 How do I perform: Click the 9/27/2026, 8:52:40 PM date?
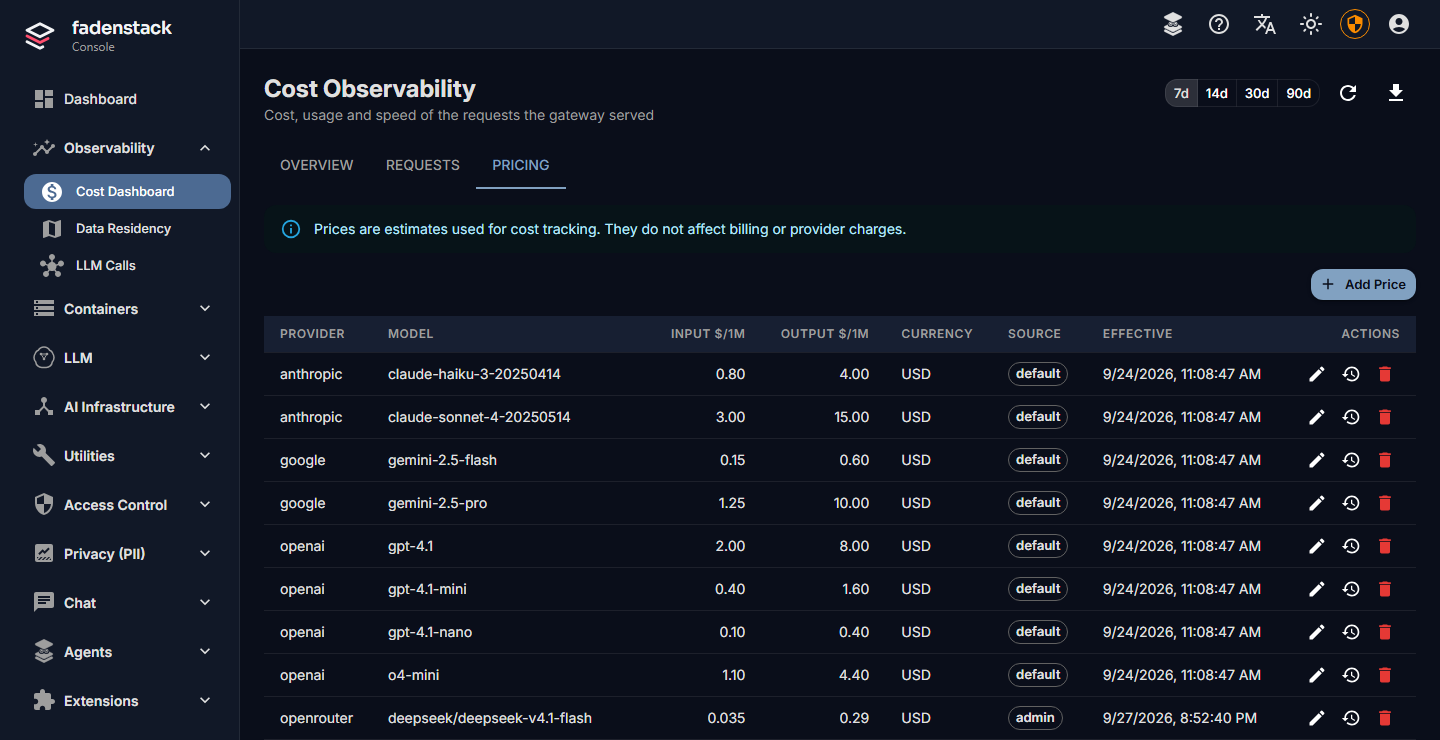tap(1180, 718)
